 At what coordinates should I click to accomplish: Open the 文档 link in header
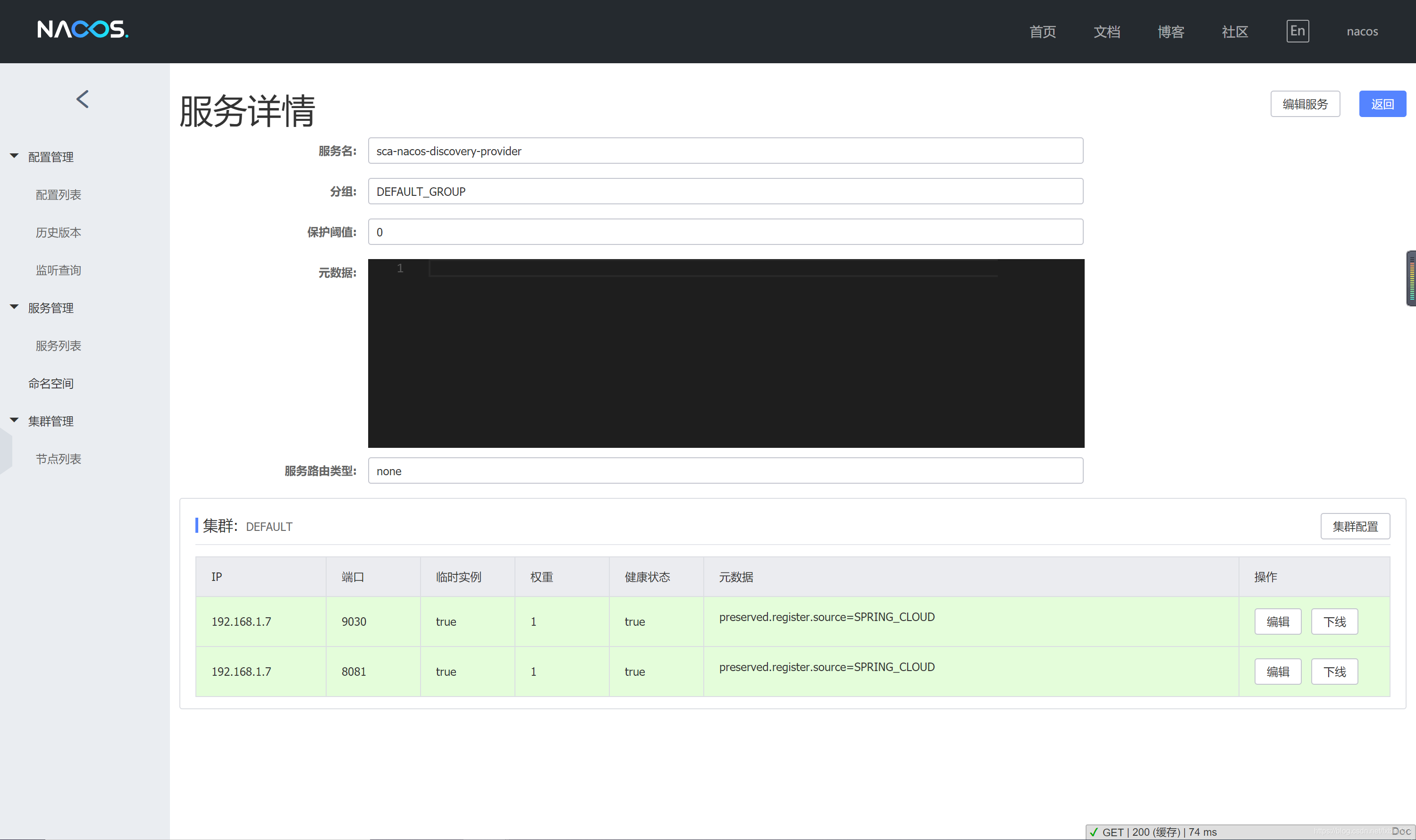1106,32
